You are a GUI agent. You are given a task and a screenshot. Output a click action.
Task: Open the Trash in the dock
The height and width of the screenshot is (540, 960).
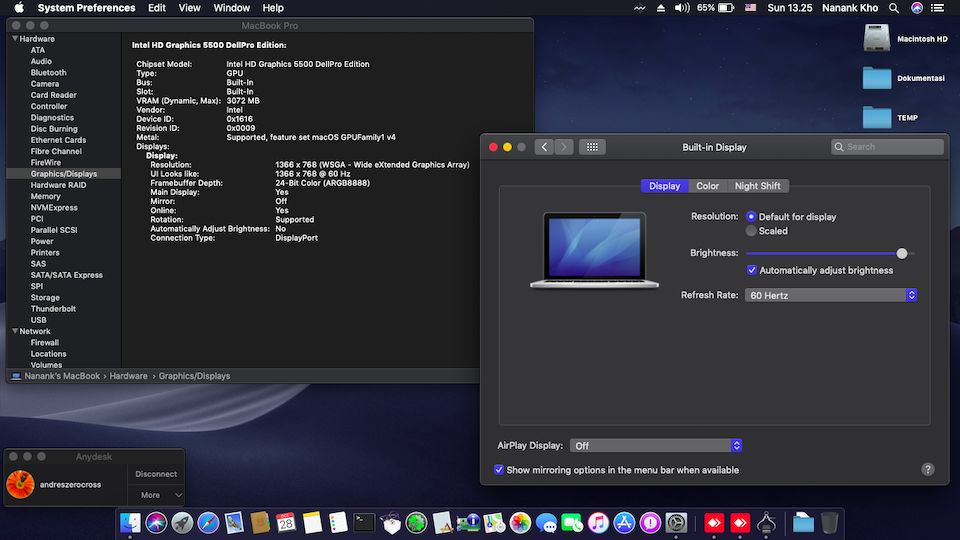(x=830, y=522)
